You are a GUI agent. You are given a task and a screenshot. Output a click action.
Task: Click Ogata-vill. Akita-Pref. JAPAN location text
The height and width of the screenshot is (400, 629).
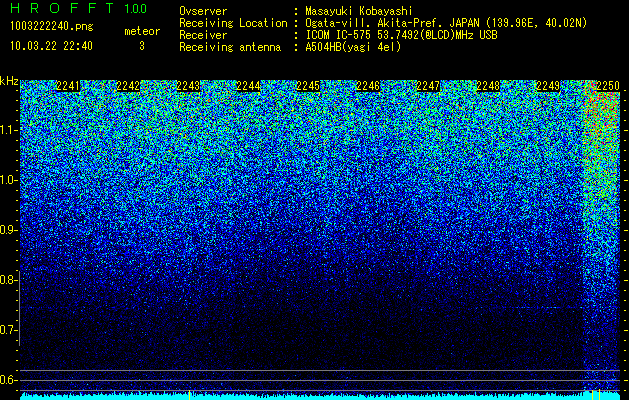coord(446,23)
